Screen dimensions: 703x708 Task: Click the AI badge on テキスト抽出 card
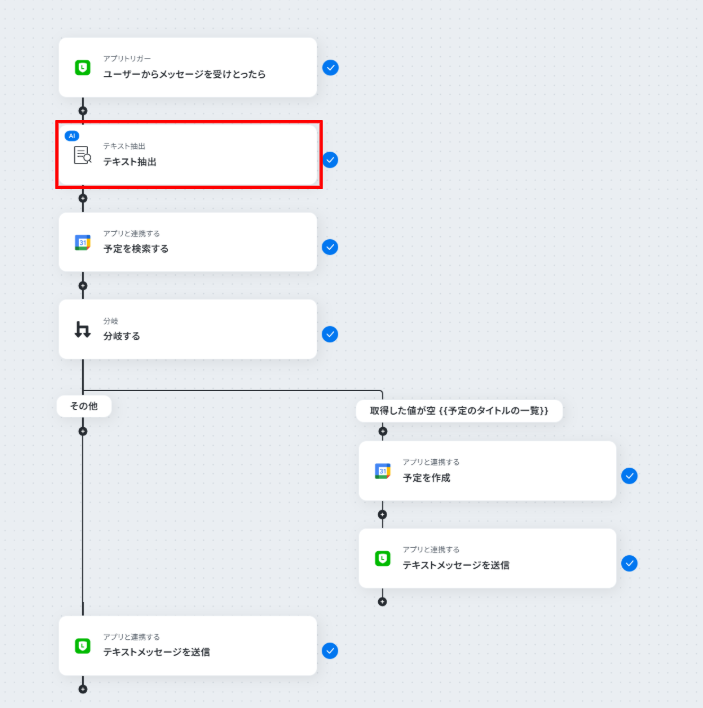71,135
